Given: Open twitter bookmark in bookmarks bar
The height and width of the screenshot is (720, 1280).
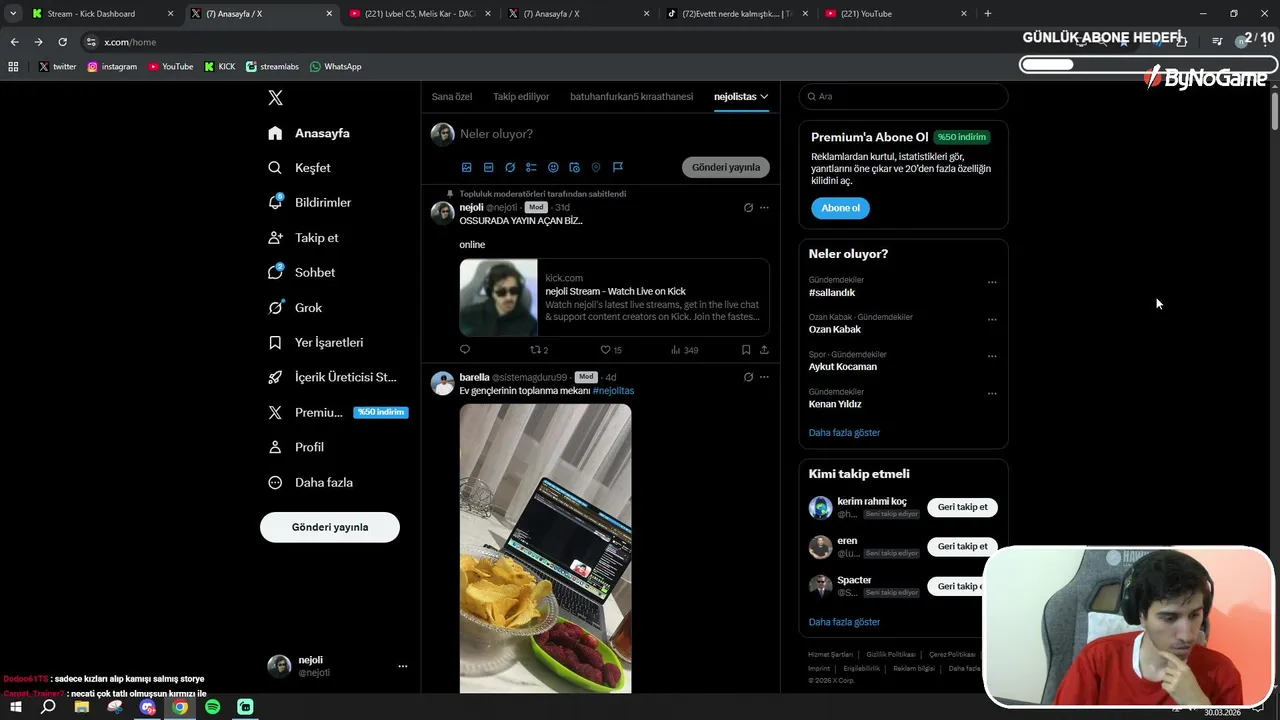Looking at the screenshot, I should point(58,67).
